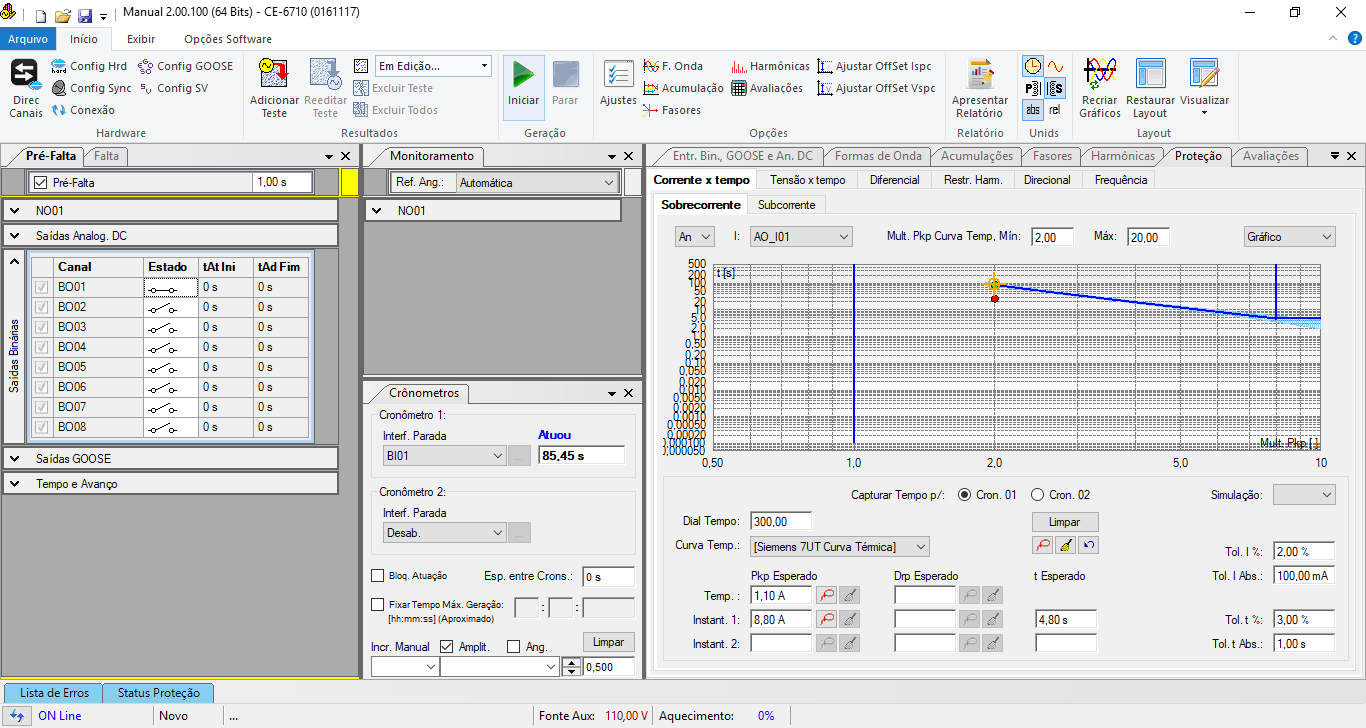Expand NO01 section in Pré-Falta panel

click(x=15, y=211)
